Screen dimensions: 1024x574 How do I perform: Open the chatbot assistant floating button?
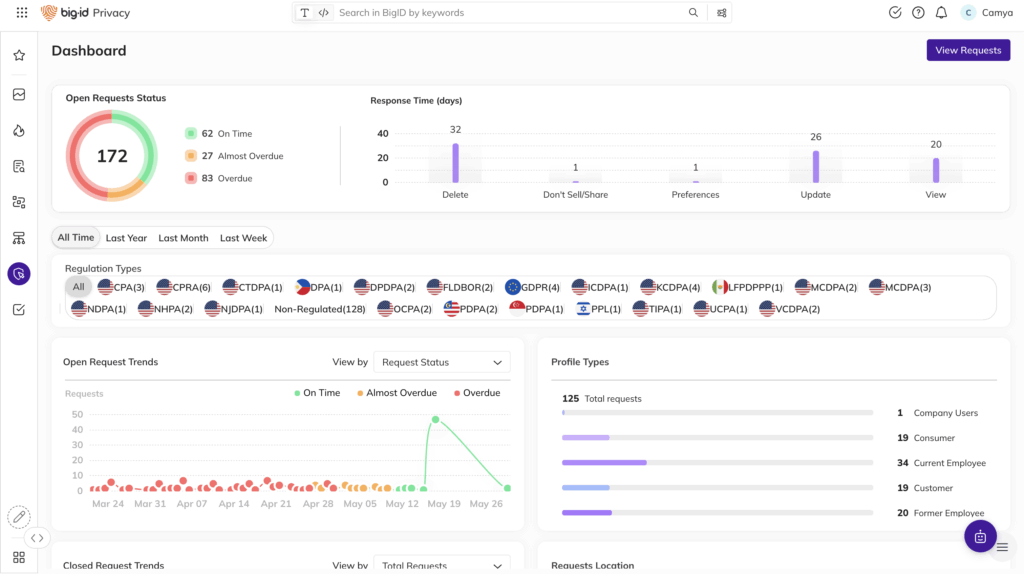point(980,536)
